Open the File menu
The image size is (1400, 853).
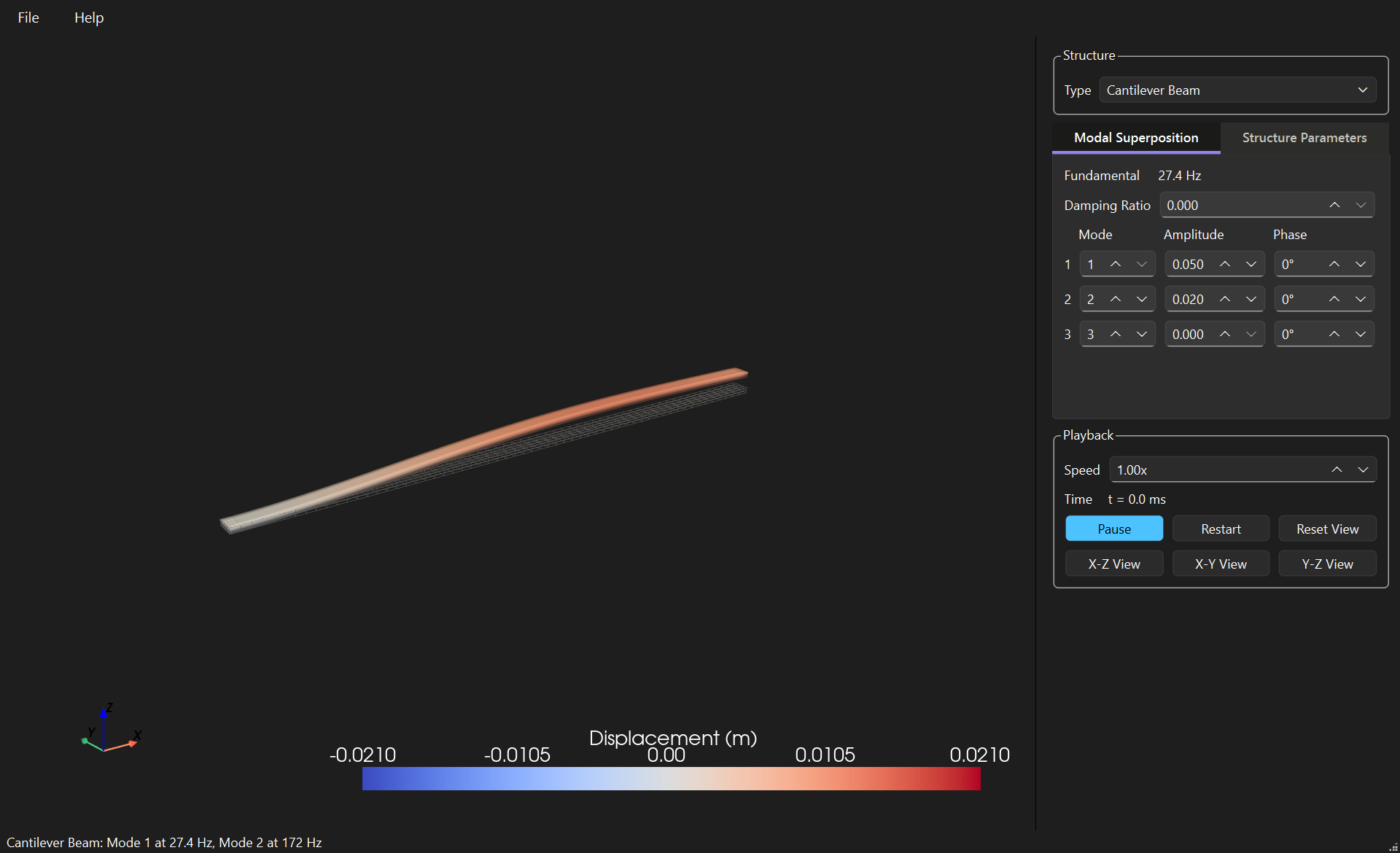[x=28, y=17]
